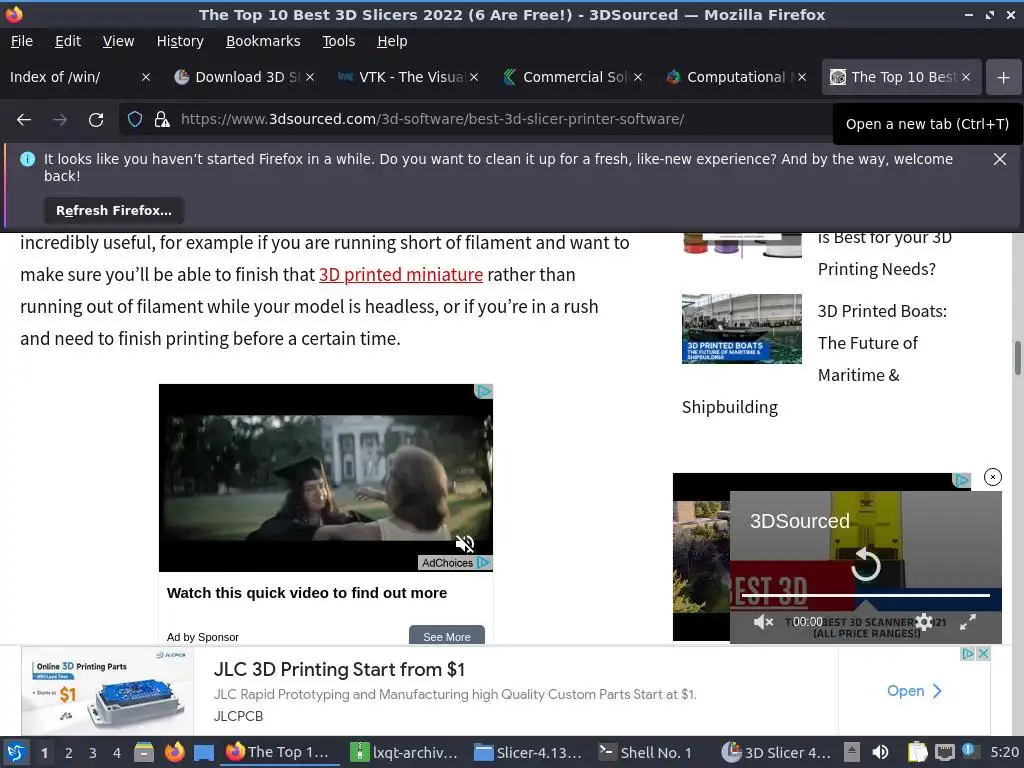Viewport: 1024px width, 768px height.
Task: Switch to virtual desktop 2
Action: point(69,753)
